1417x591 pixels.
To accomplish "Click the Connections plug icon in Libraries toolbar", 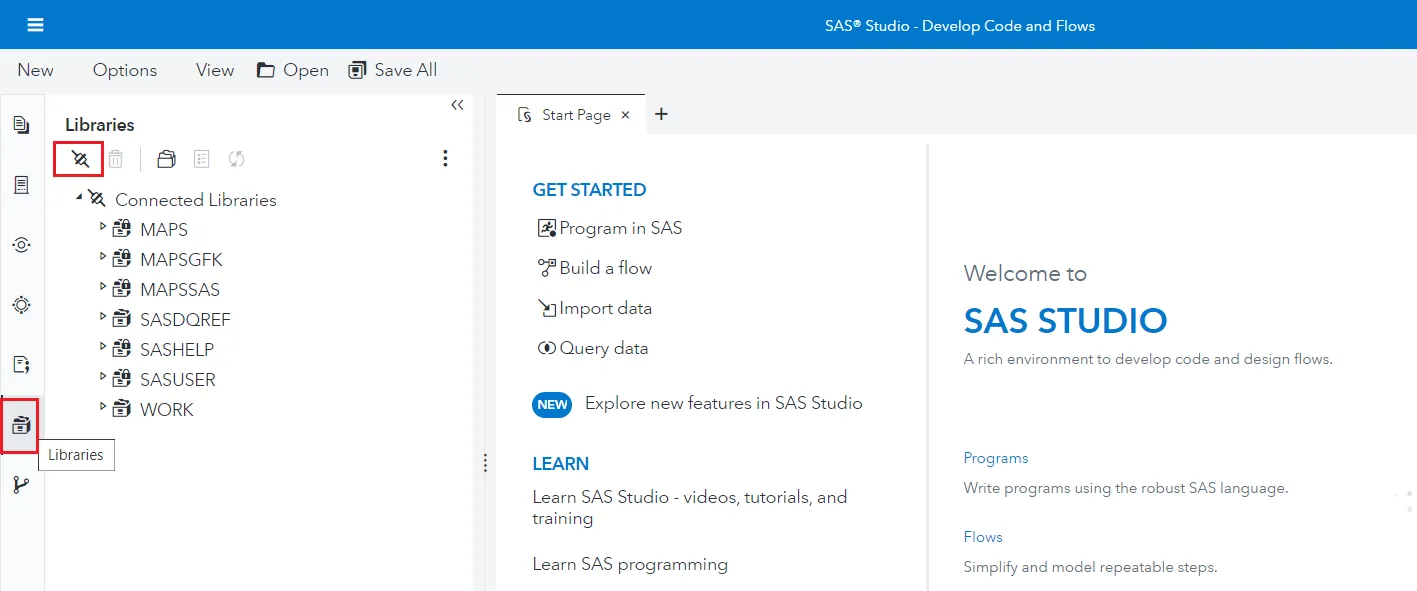I will [x=80, y=159].
